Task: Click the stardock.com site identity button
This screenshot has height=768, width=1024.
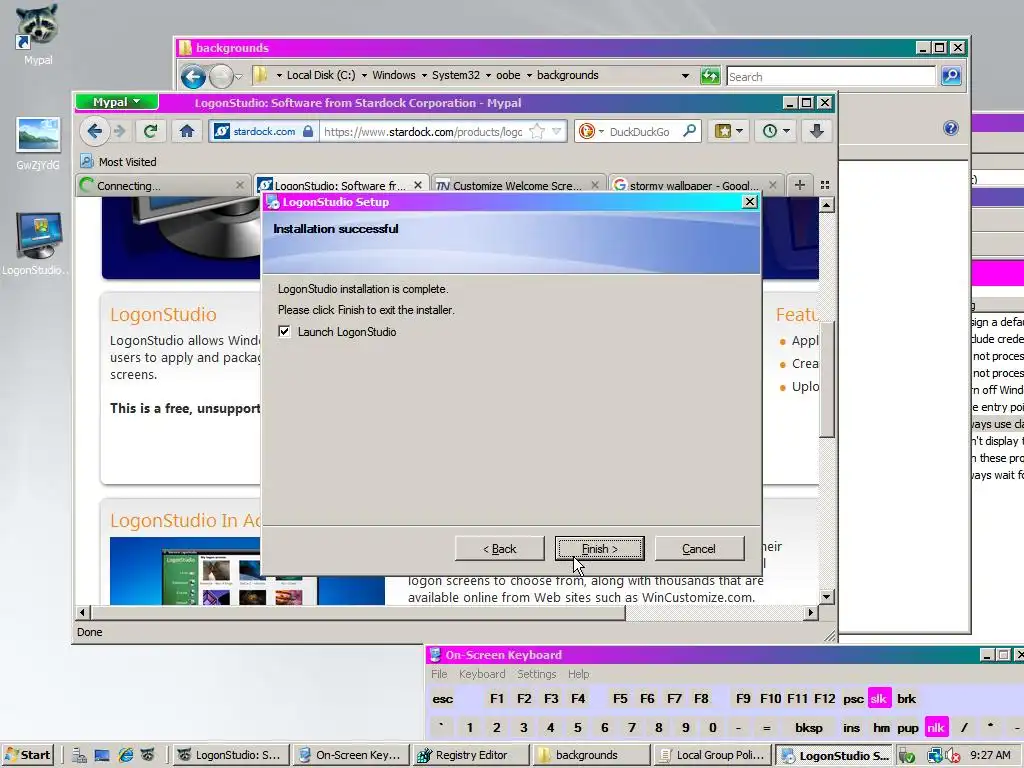Action: [x=264, y=131]
